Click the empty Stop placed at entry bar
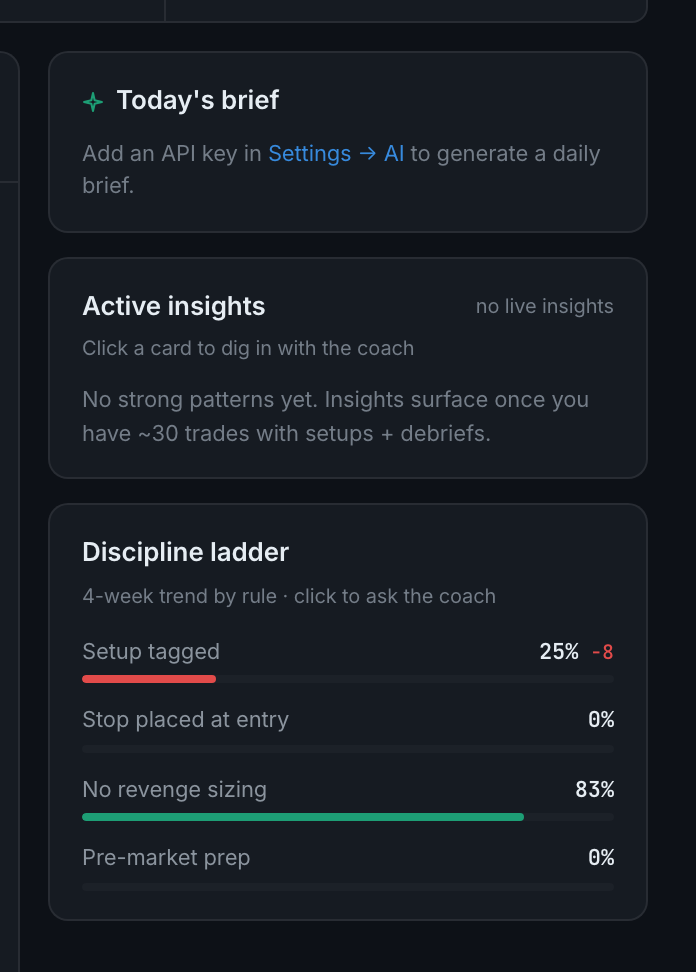The image size is (696, 972). point(348,749)
